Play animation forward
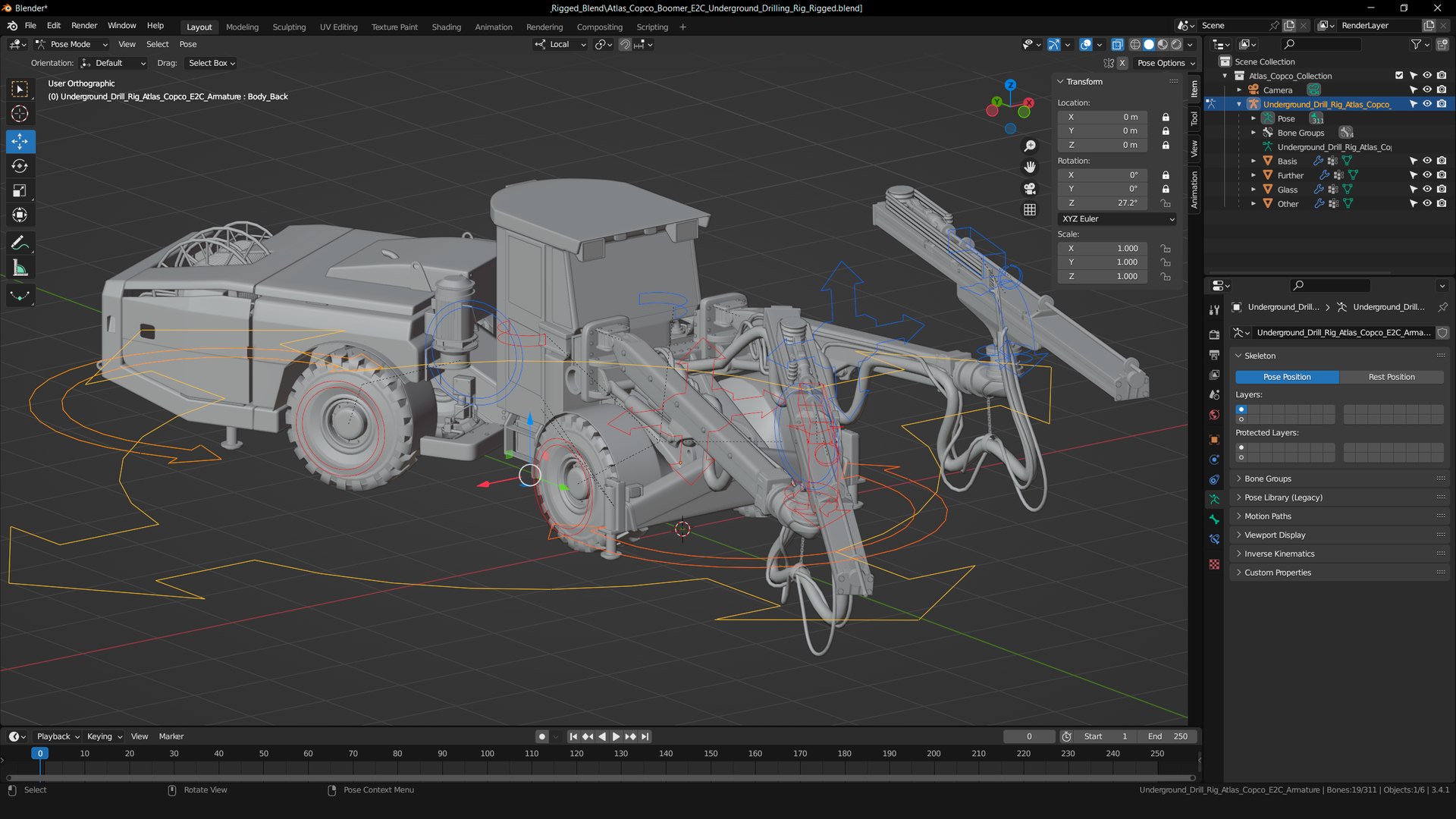The width and height of the screenshot is (1456, 819). (616, 736)
